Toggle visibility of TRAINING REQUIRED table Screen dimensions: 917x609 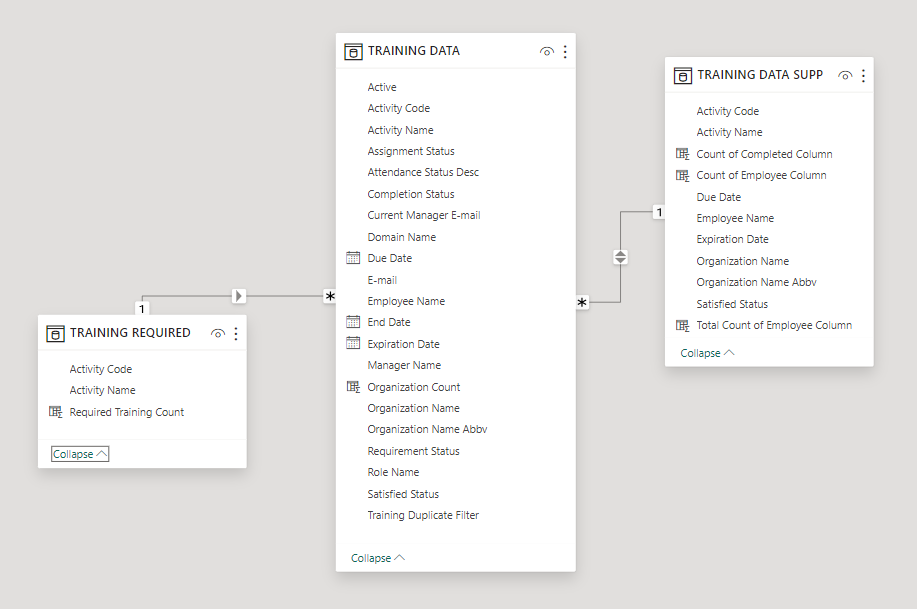218,333
